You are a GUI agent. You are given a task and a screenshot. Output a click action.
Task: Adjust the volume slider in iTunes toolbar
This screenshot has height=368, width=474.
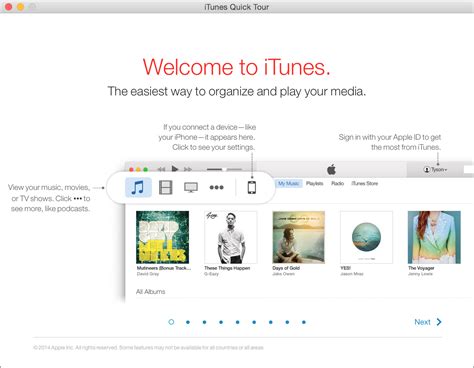click(224, 170)
